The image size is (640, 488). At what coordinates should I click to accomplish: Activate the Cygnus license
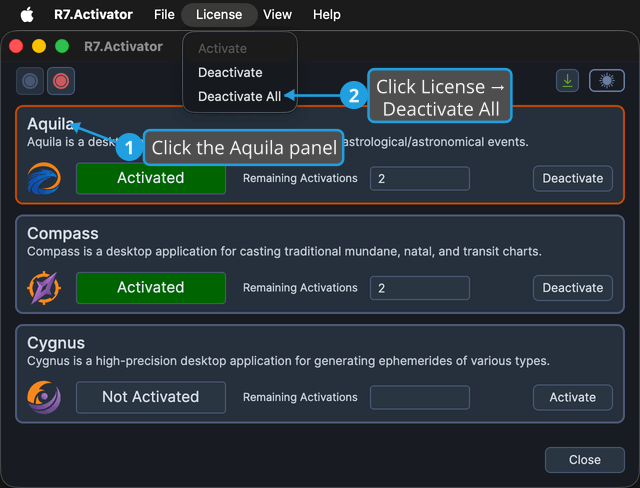pyautogui.click(x=573, y=397)
